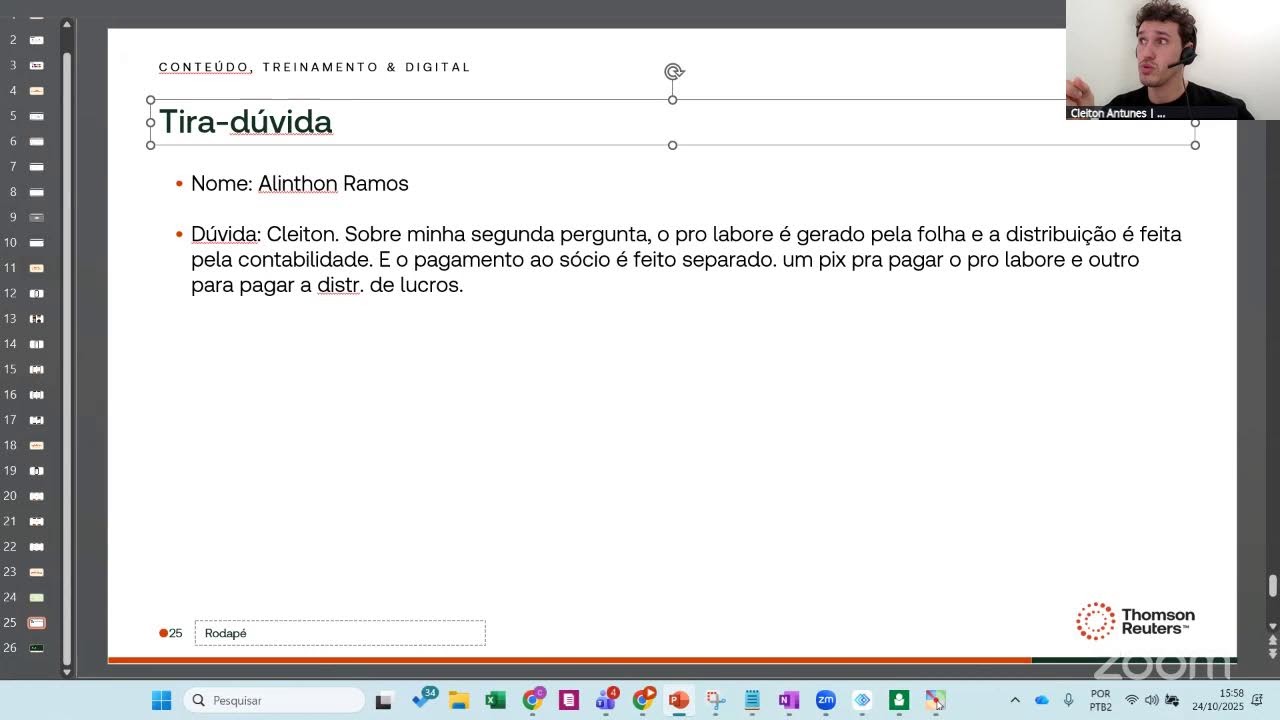This screenshot has height=720, width=1280.
Task: Select slide 24 thumbnail
Action: [x=36, y=597]
